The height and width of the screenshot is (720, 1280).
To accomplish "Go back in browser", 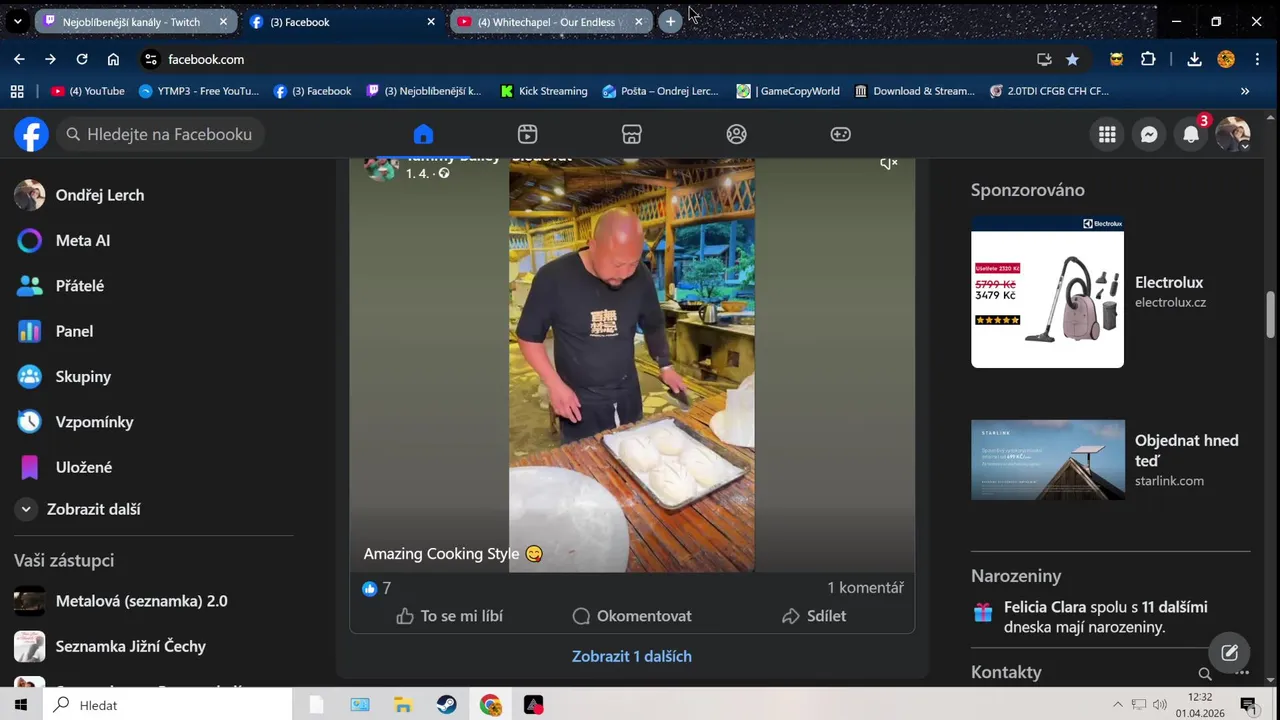I will click(19, 59).
